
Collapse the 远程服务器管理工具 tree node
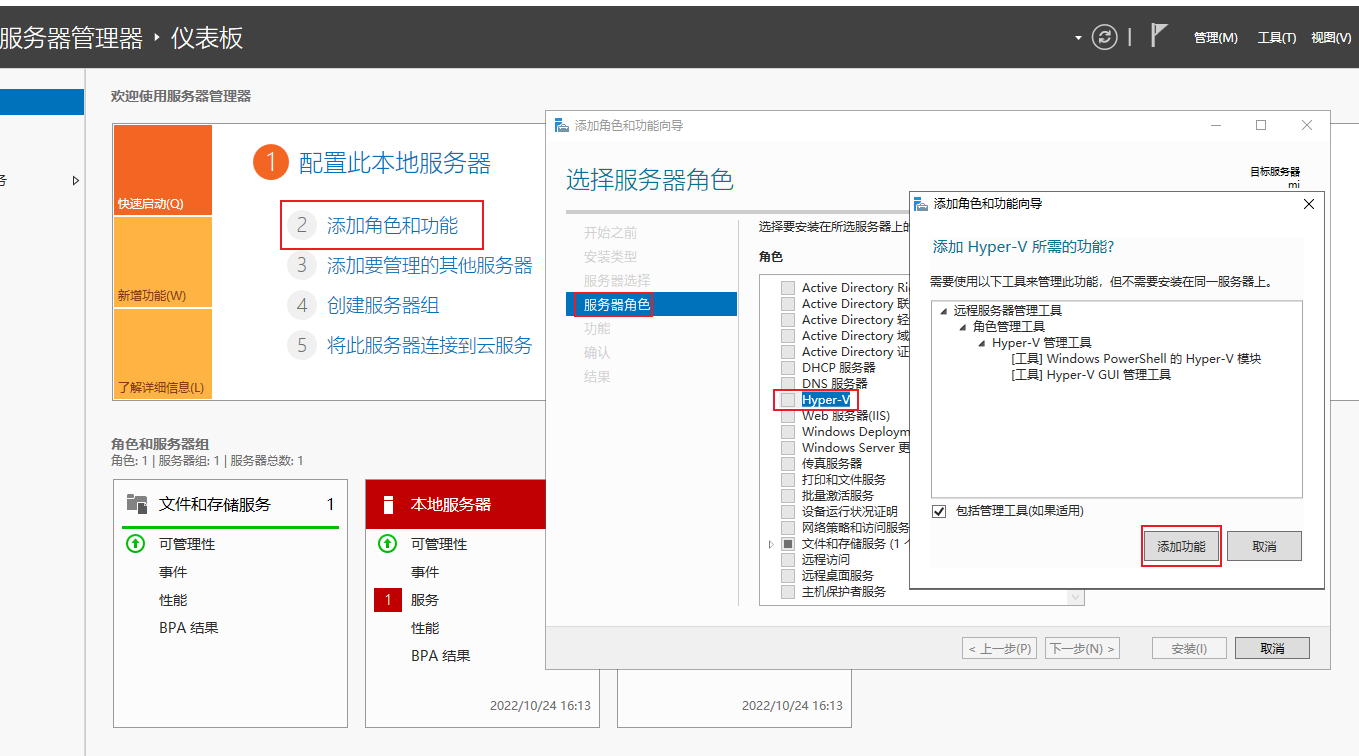click(944, 311)
